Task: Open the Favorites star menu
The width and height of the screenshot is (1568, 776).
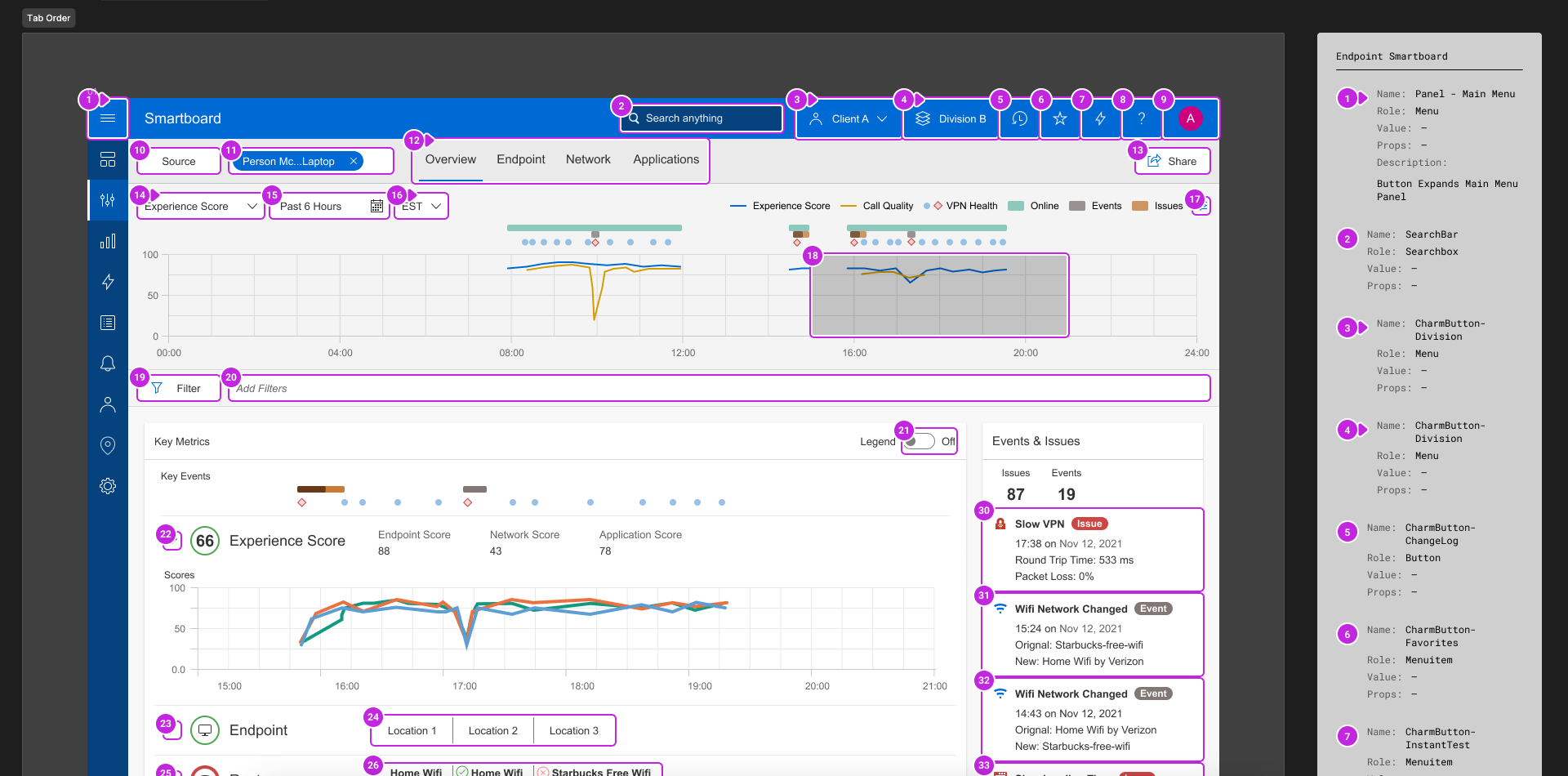Action: point(1059,118)
